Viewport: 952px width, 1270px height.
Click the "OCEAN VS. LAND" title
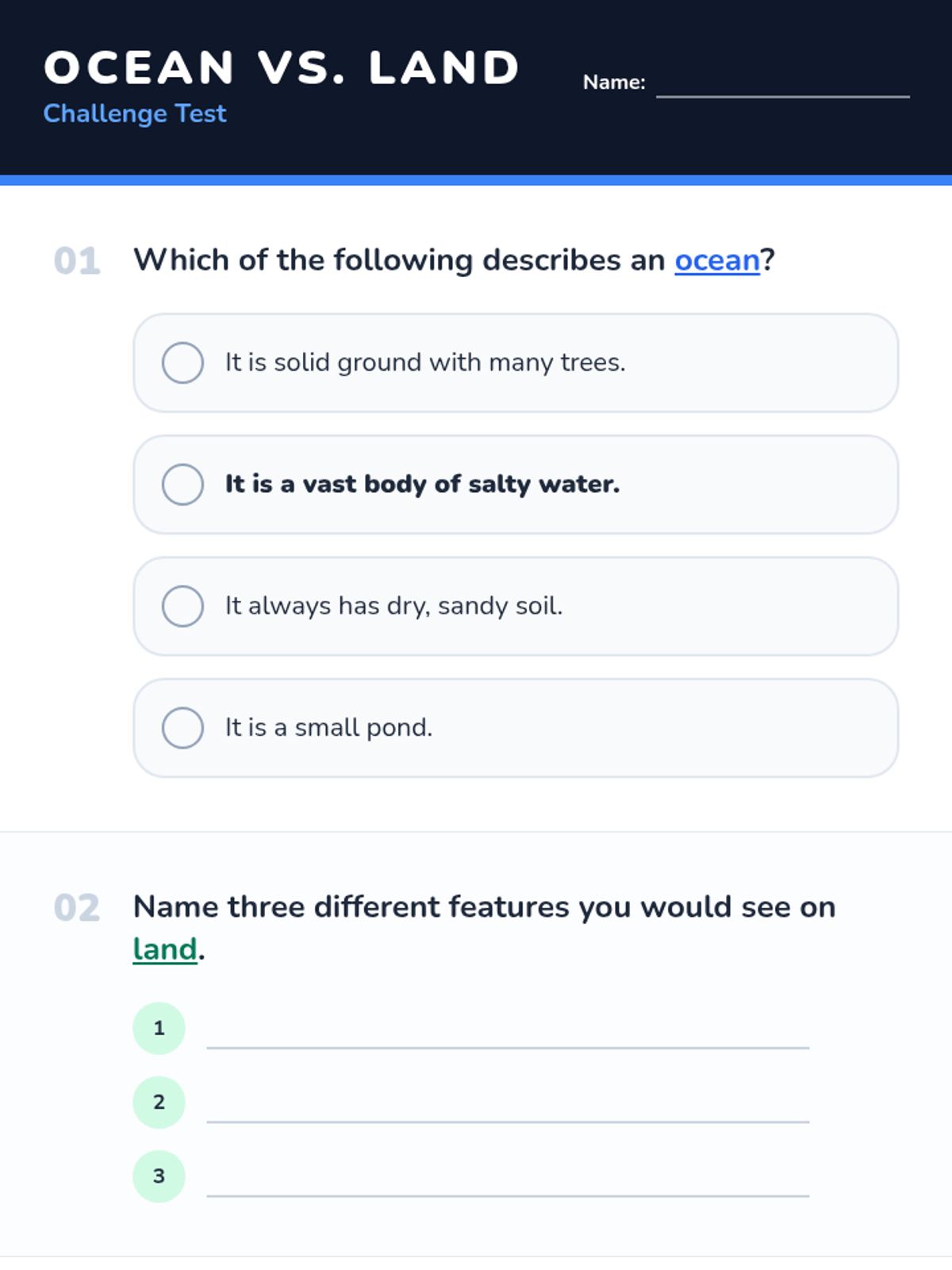282,67
